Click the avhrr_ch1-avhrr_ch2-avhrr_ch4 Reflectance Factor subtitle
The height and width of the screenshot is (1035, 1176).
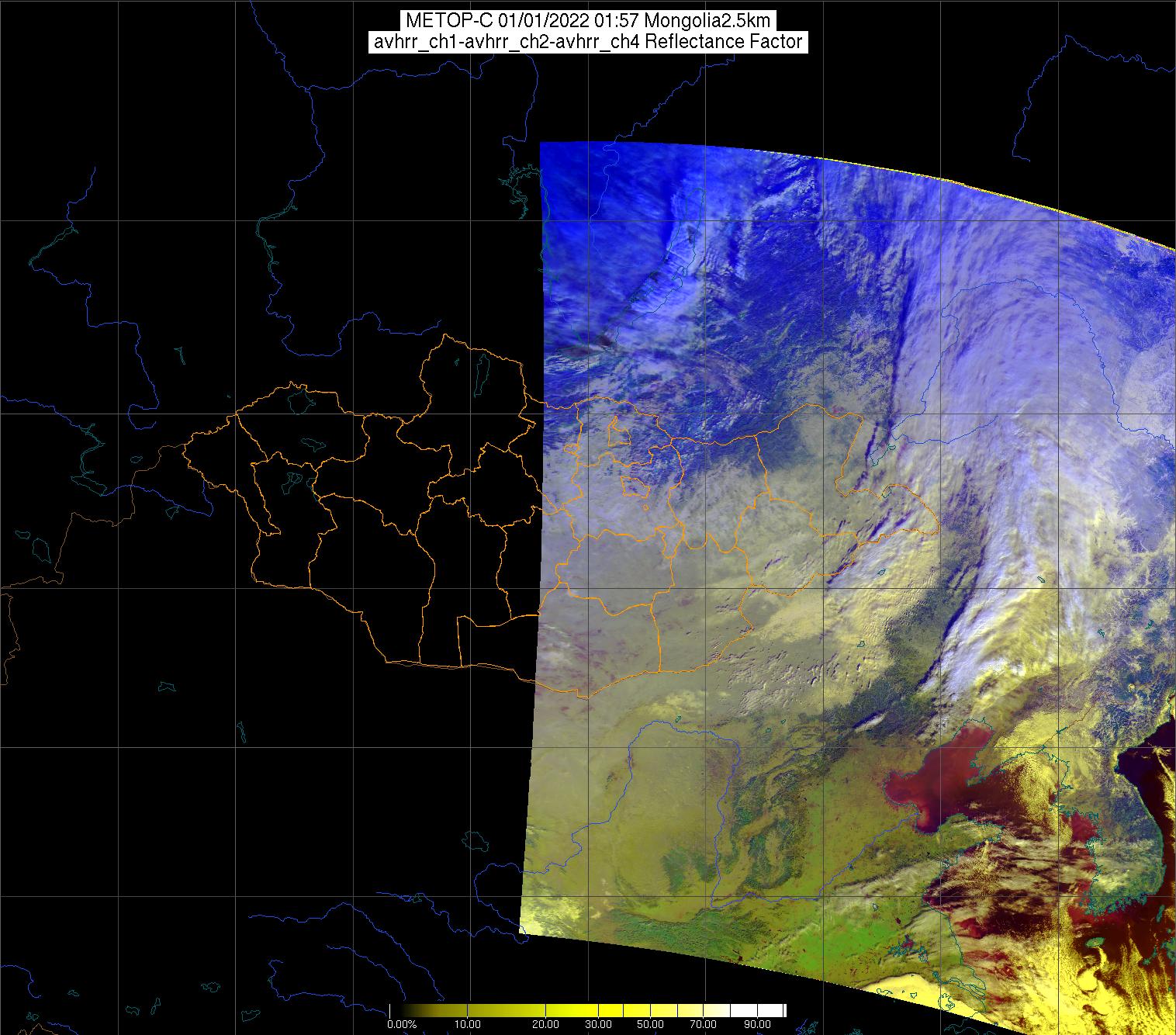588,42
